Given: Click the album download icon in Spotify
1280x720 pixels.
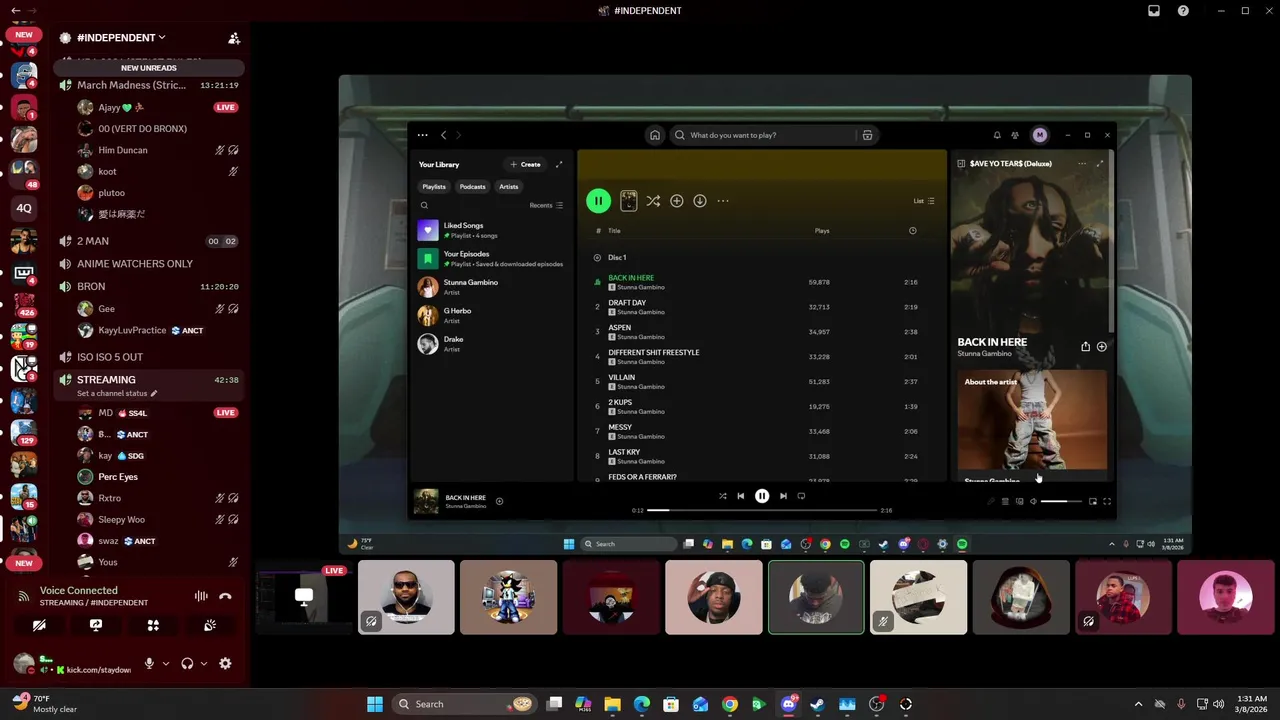Looking at the screenshot, I should (x=700, y=201).
